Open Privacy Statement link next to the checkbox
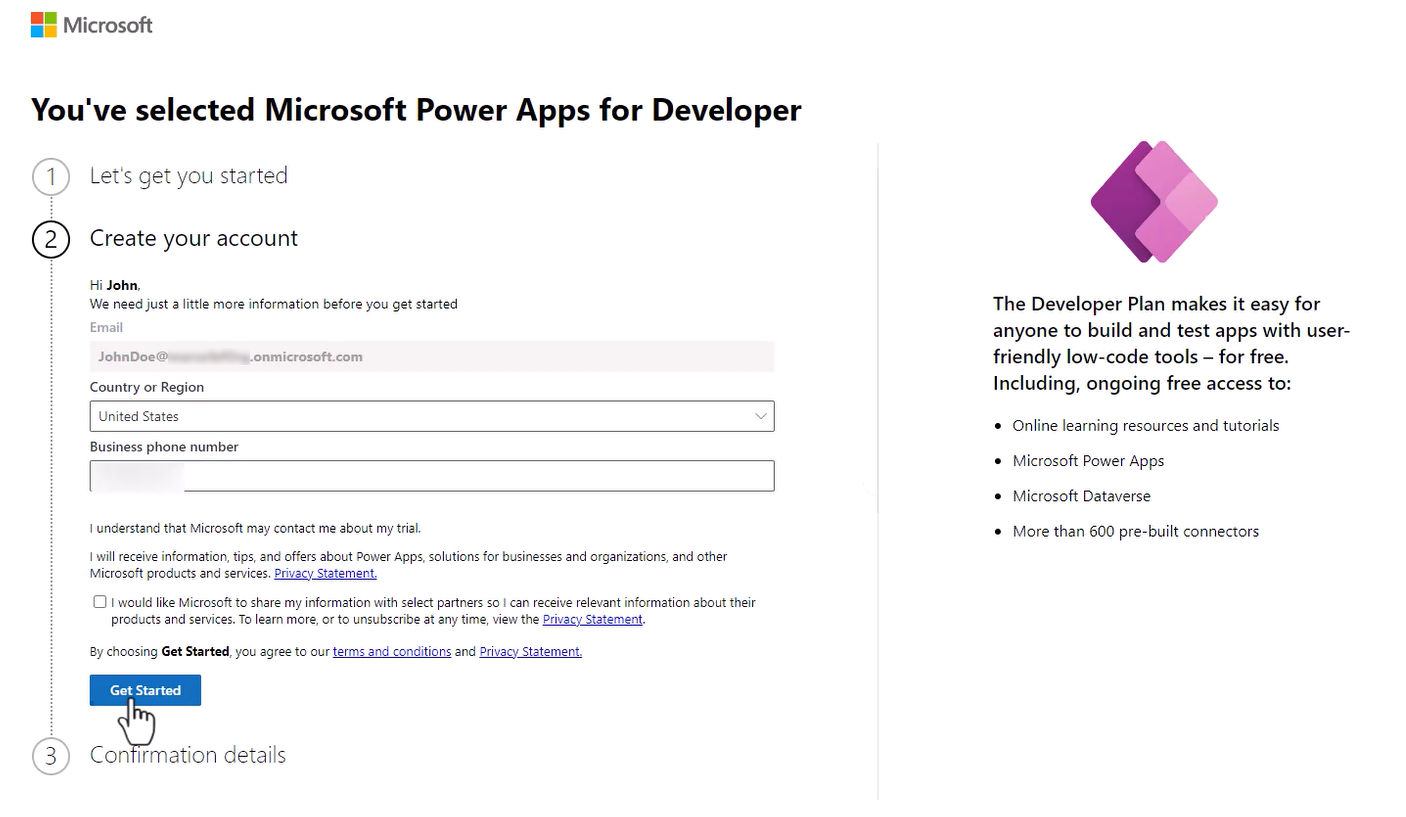This screenshot has height=817, width=1406. point(592,619)
